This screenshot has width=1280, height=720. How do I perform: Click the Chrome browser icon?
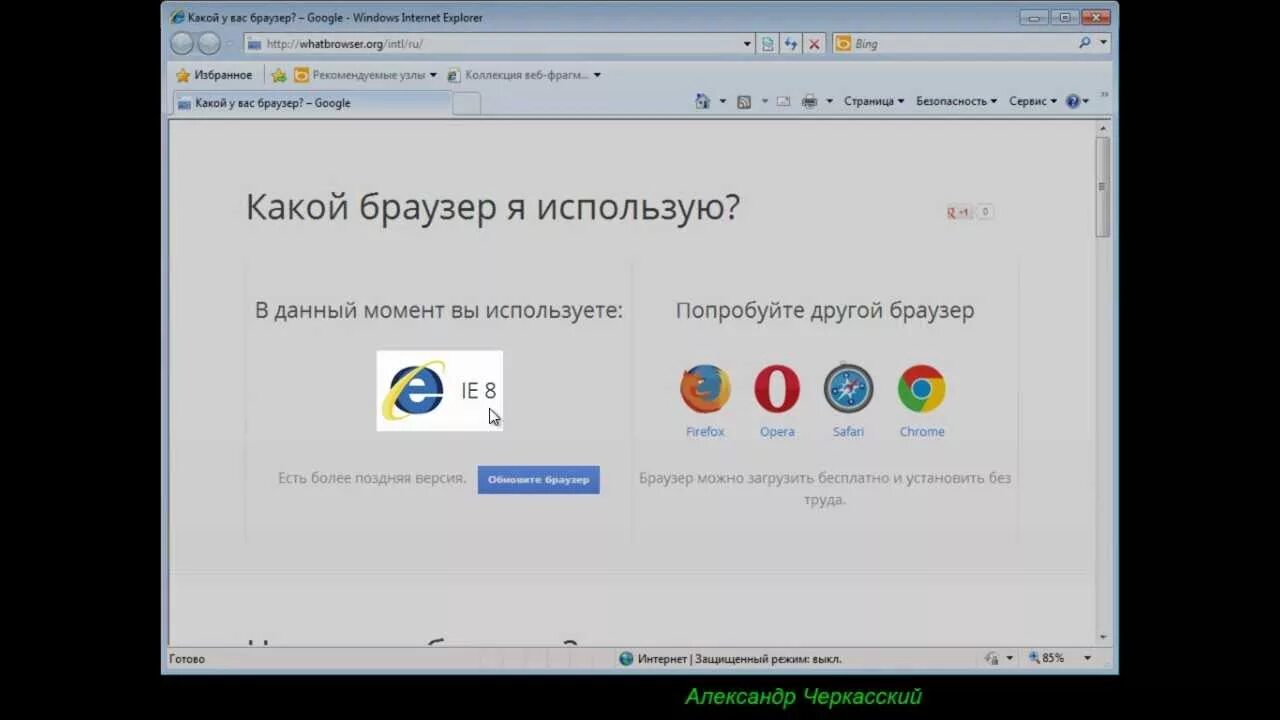tap(921, 389)
